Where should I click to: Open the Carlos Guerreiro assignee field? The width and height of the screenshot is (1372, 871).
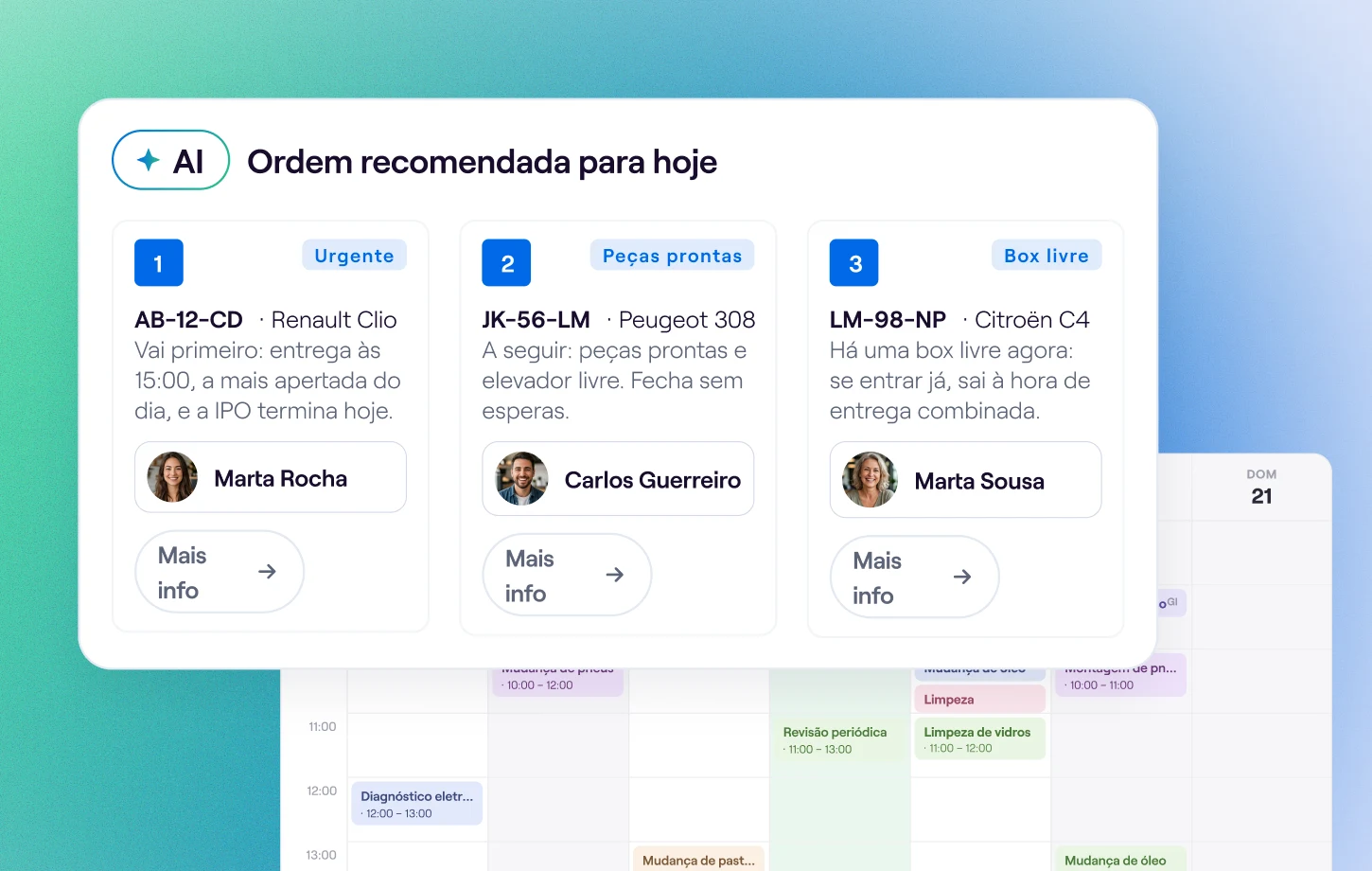(x=618, y=479)
